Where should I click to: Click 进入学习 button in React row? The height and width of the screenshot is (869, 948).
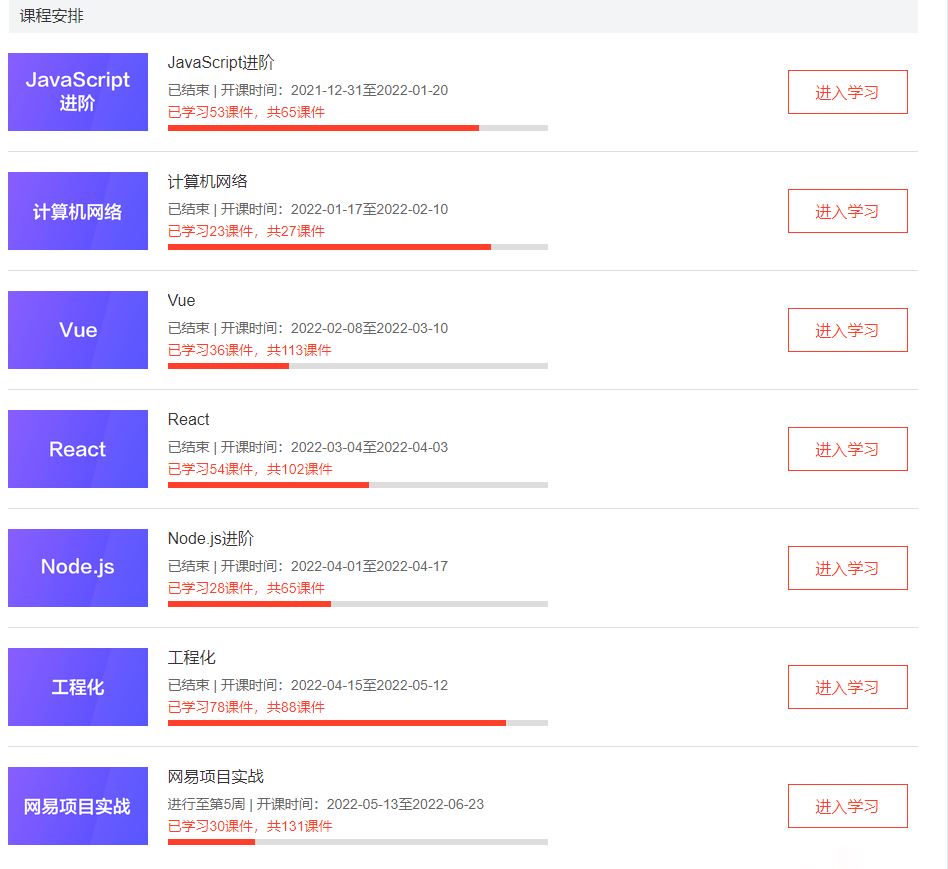(847, 449)
